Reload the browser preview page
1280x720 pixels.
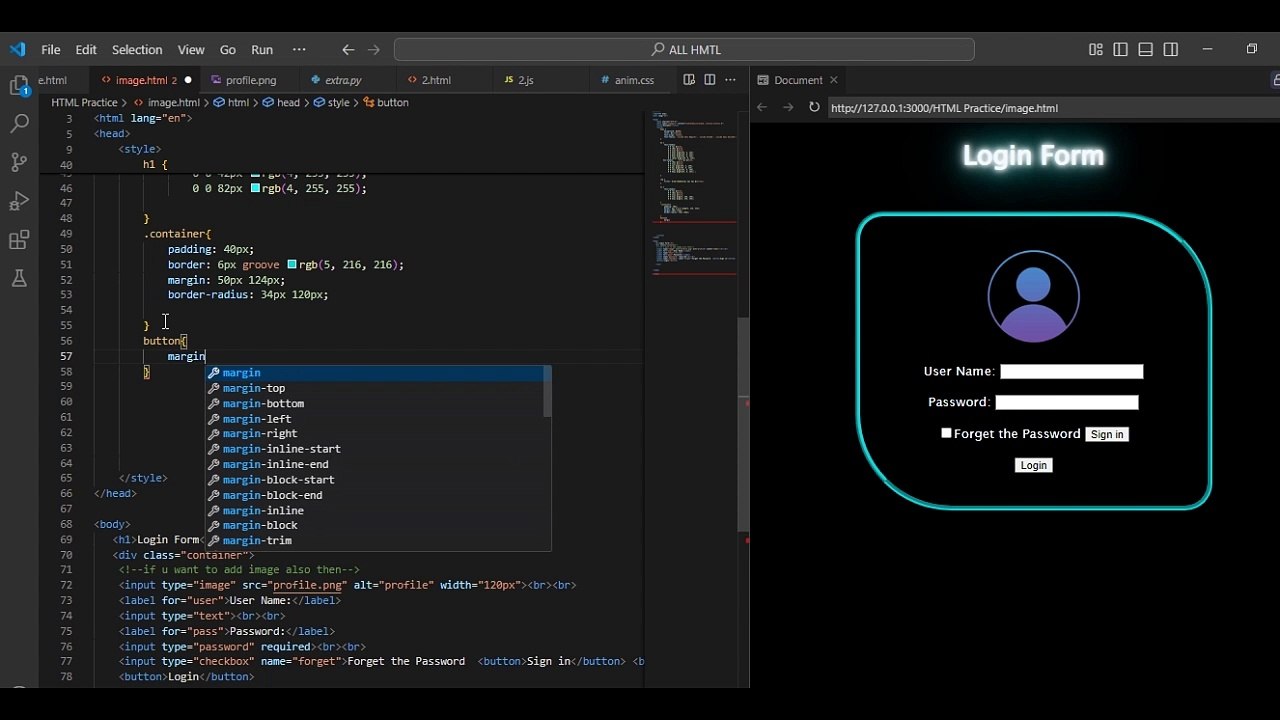click(x=814, y=108)
